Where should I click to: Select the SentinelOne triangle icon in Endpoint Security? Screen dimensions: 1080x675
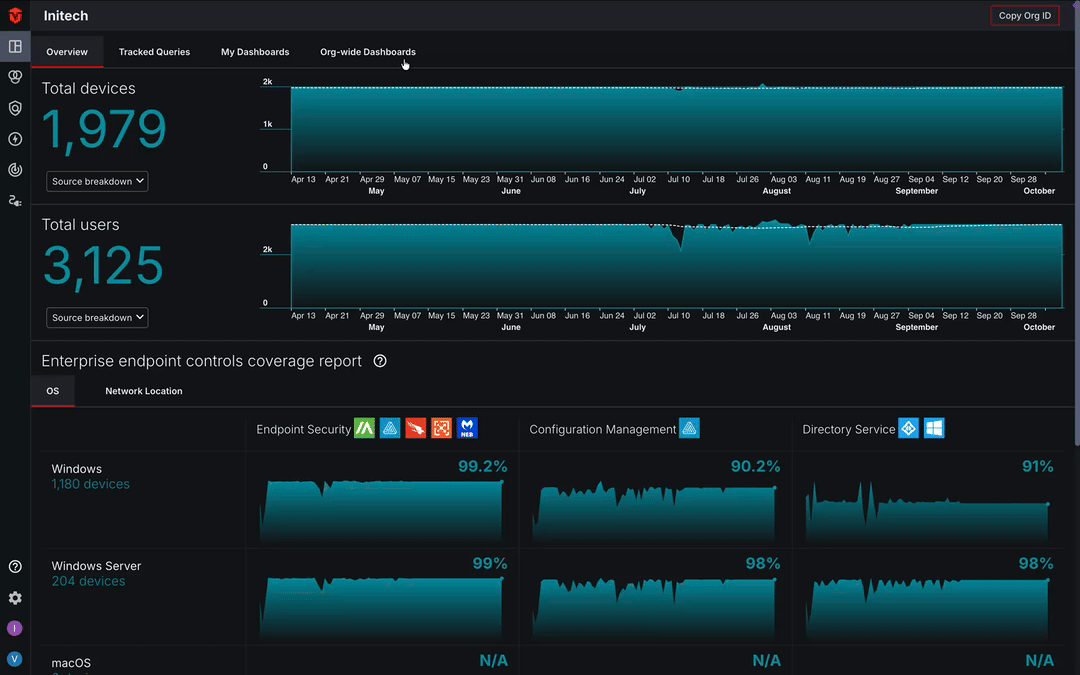[x=390, y=428]
